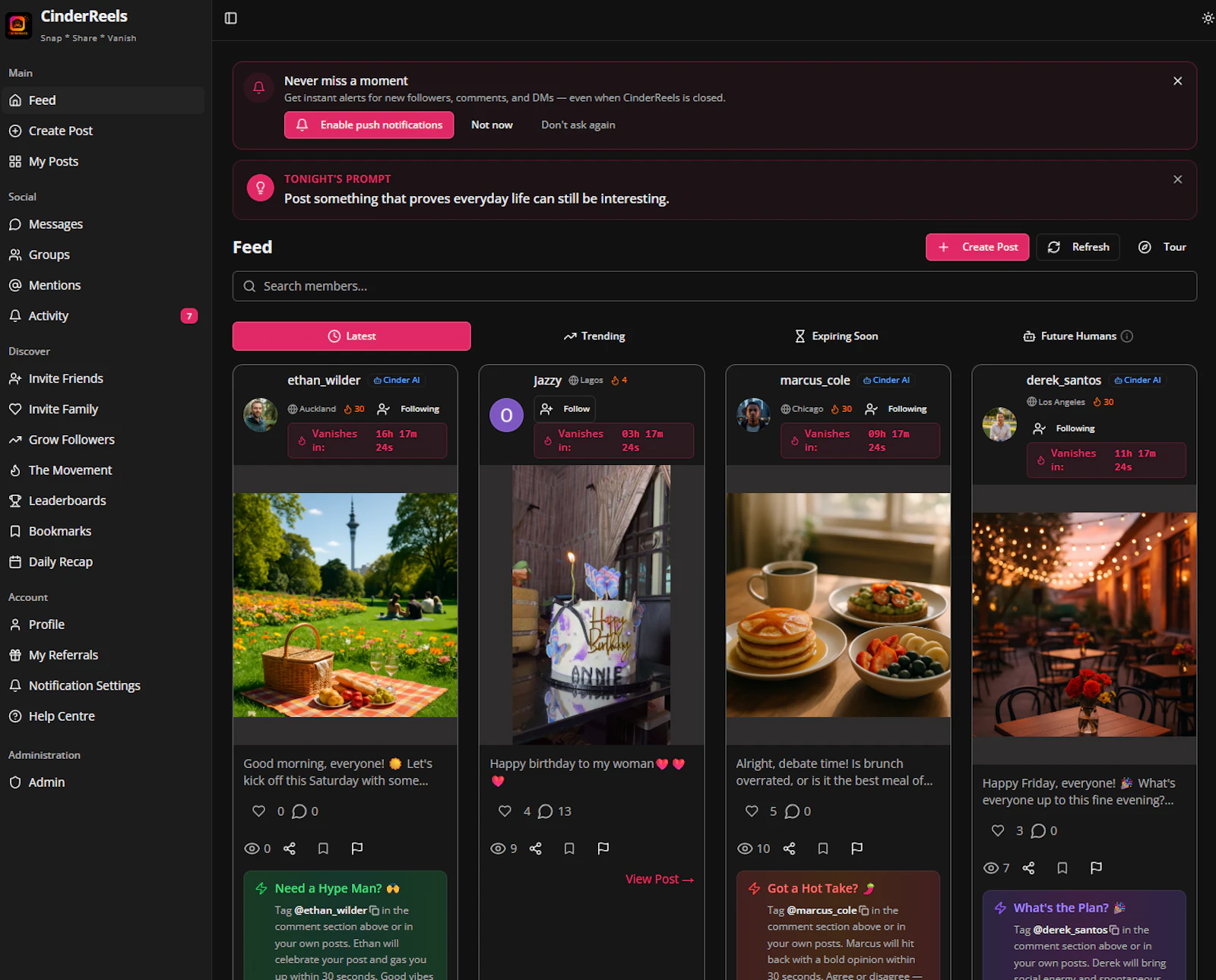Select the Latest feed tab
The height and width of the screenshot is (980, 1216).
point(352,337)
